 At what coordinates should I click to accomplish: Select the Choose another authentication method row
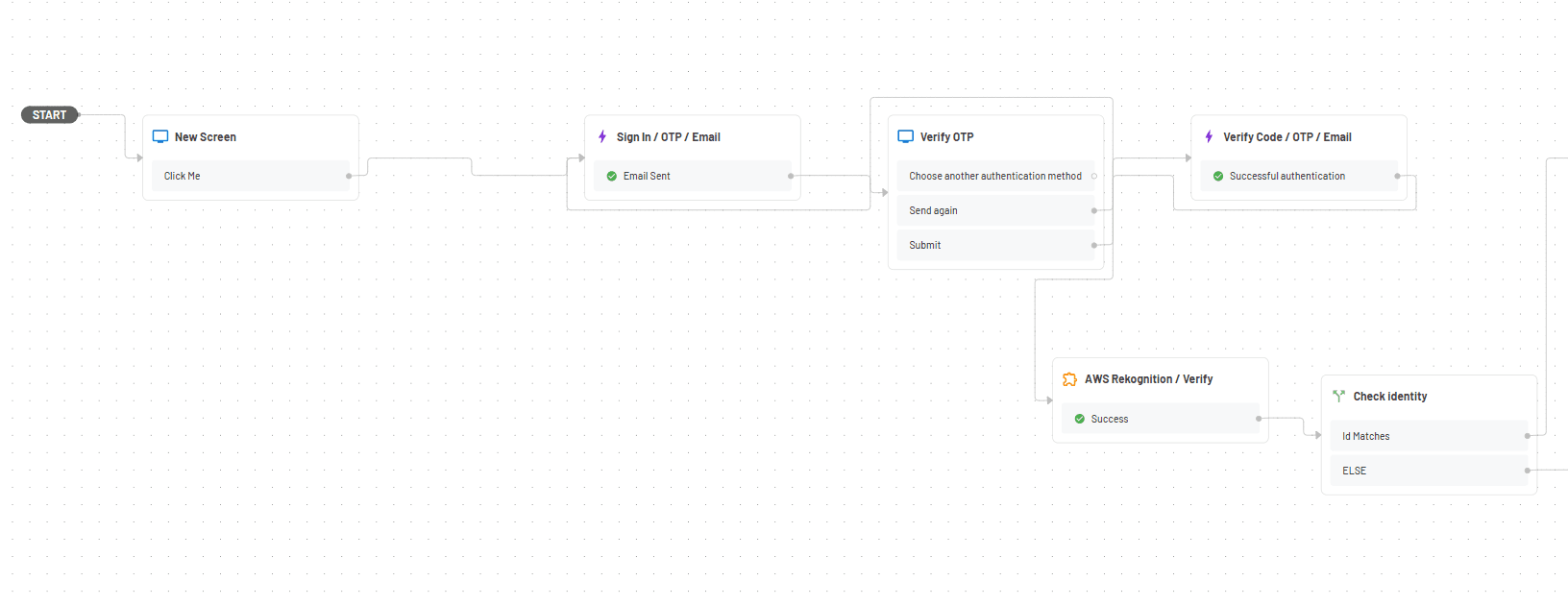(x=994, y=176)
